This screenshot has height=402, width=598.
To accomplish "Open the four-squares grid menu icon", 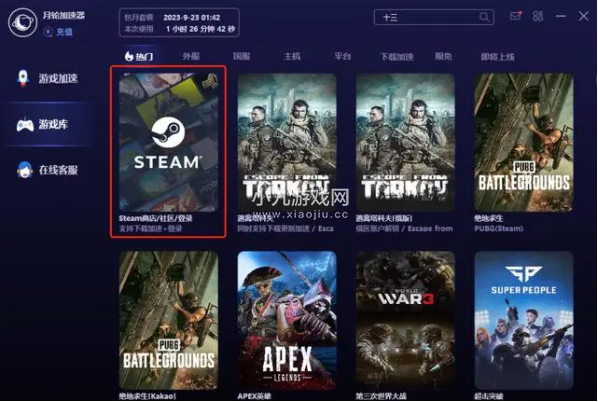I will click(538, 16).
